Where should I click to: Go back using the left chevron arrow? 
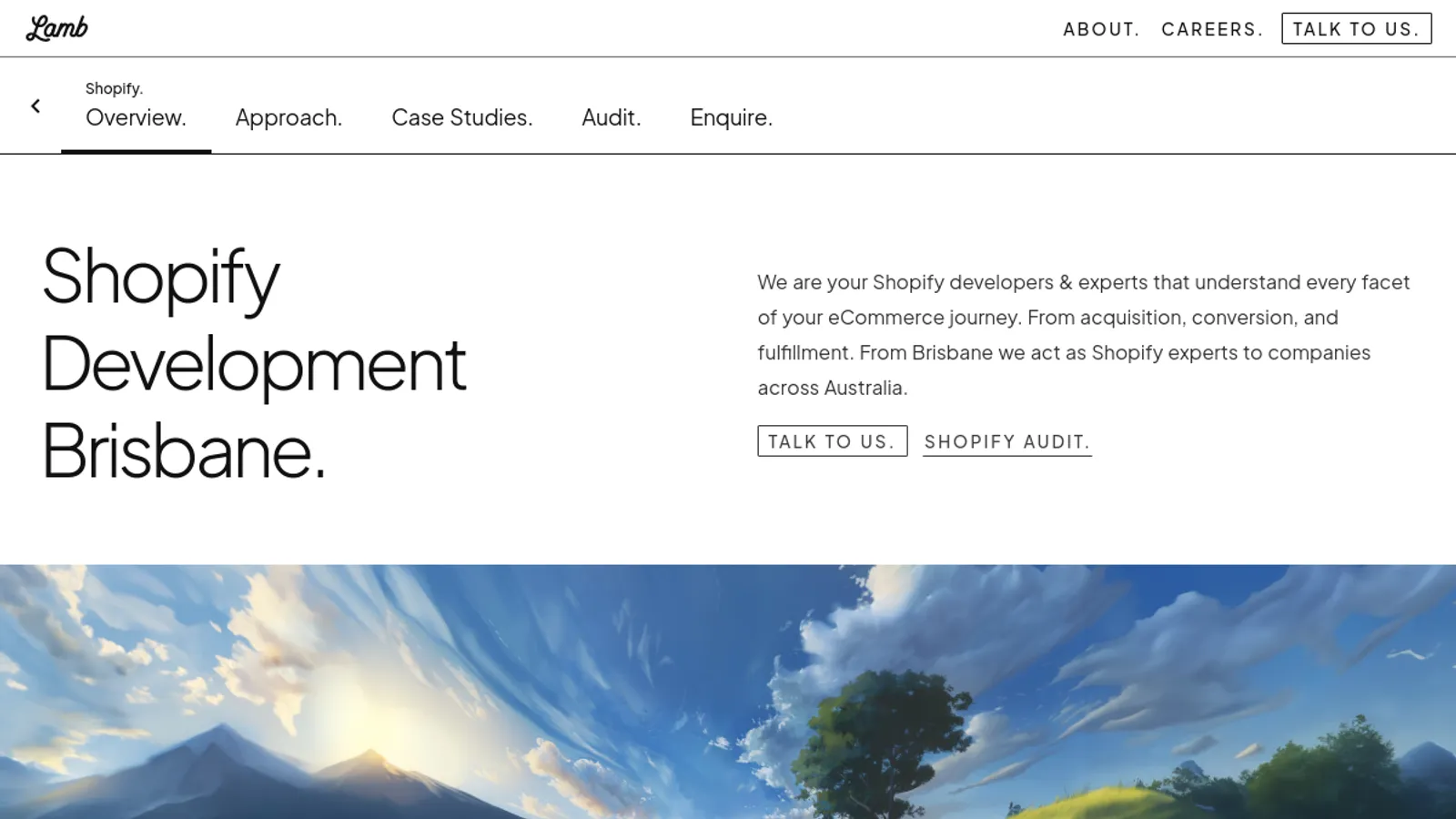(35, 106)
